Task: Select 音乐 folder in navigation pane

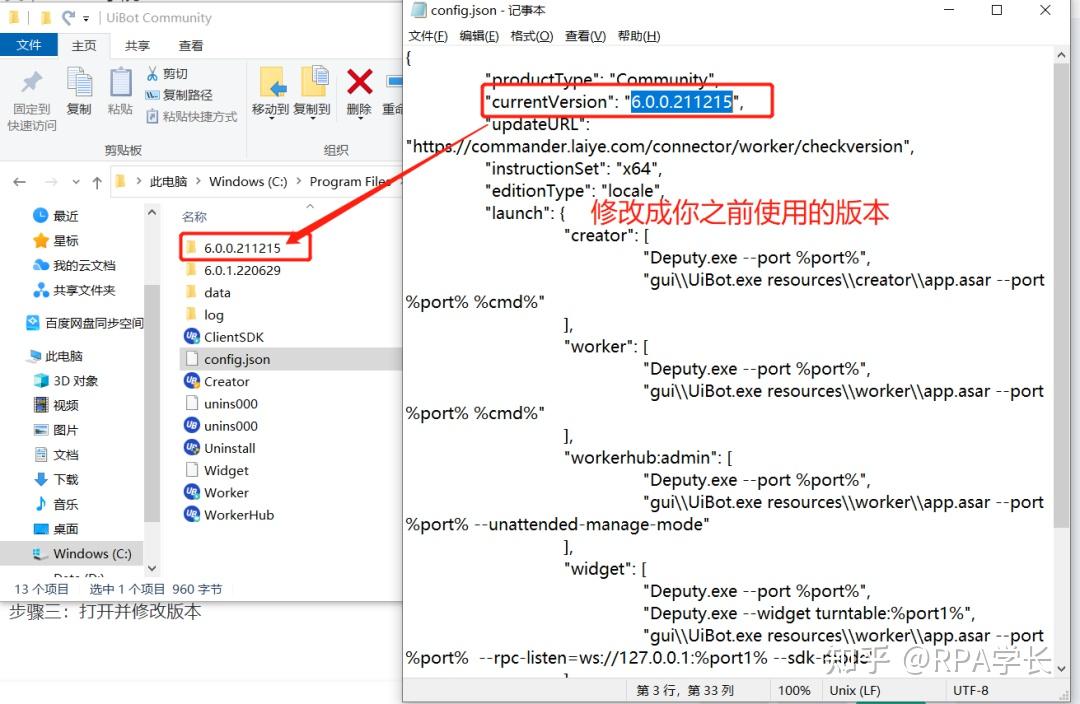Action: coord(56,504)
